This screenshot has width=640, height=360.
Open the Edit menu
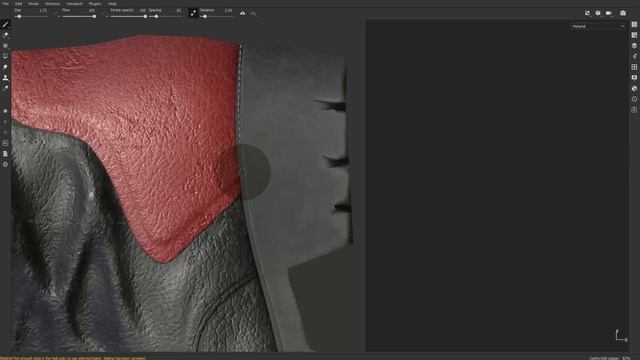18,4
